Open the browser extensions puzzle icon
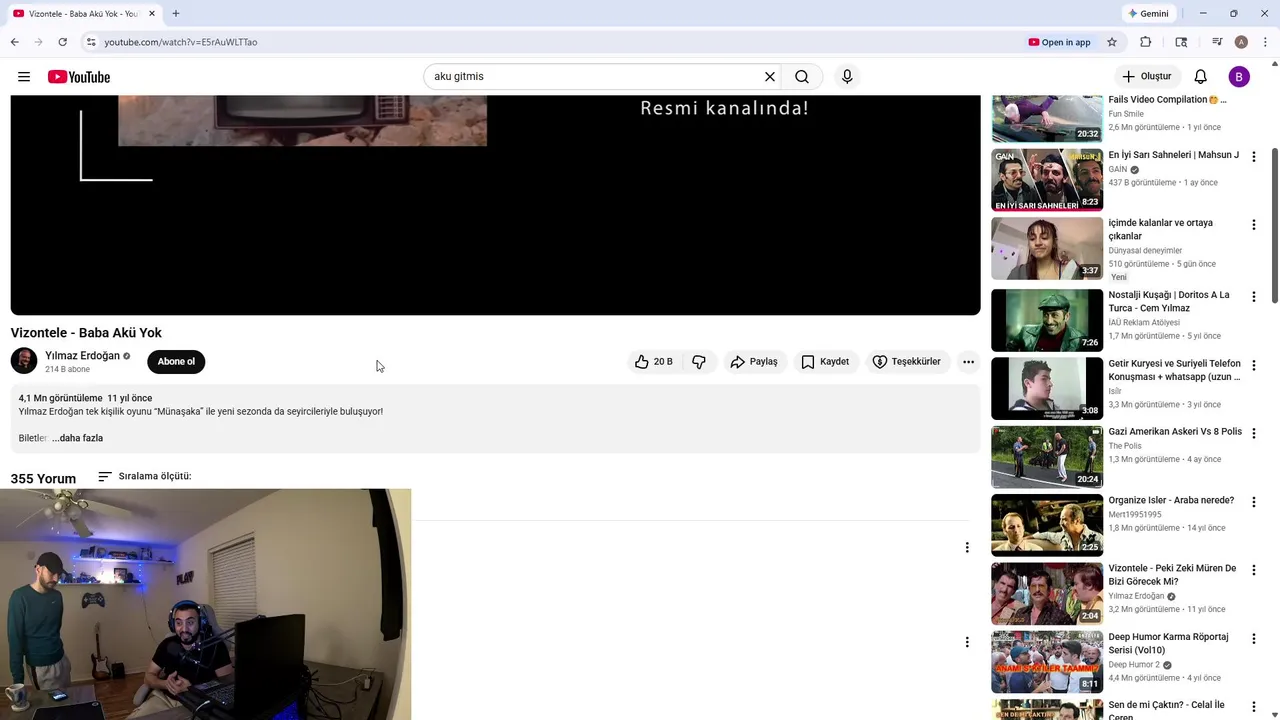This screenshot has width=1280, height=720. click(1146, 42)
